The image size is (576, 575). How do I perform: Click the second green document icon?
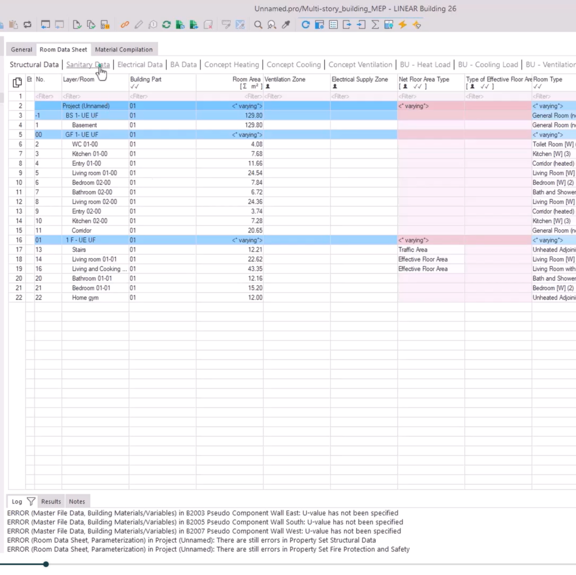click(194, 25)
